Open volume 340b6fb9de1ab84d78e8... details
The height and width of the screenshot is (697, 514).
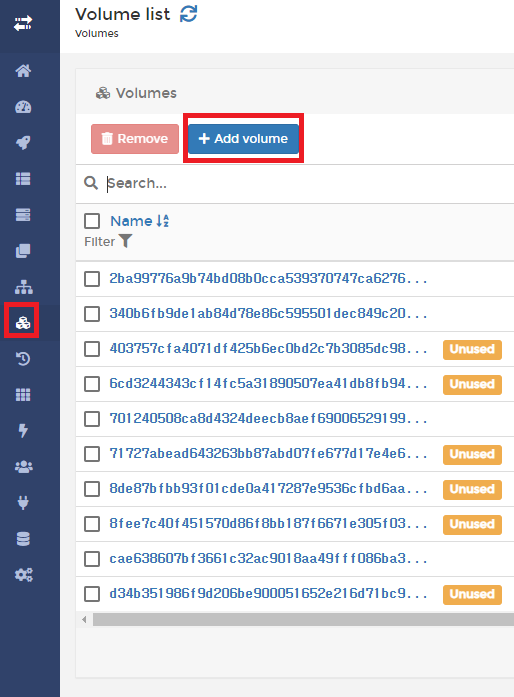coord(268,314)
